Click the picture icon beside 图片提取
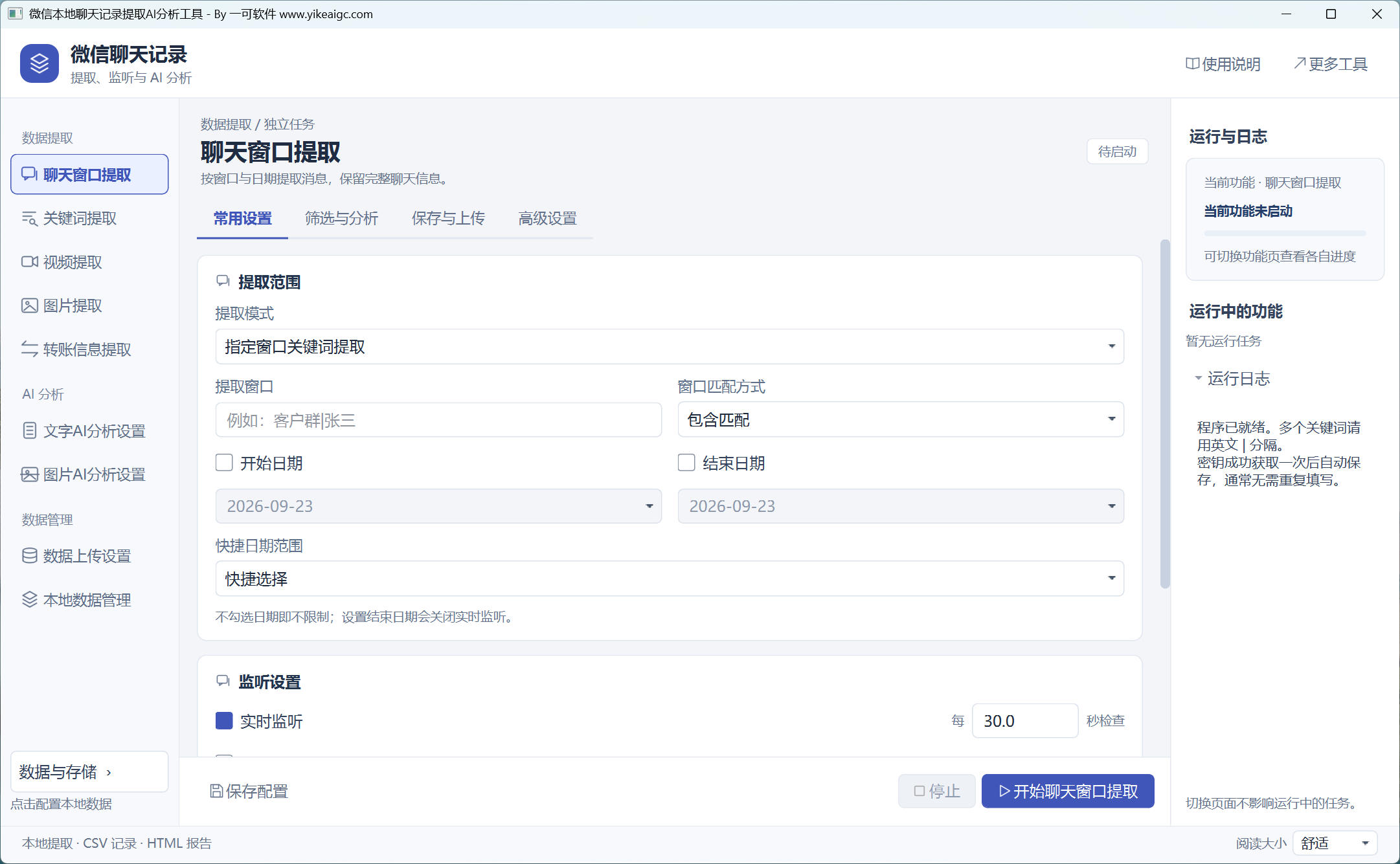This screenshot has width=1400, height=864. pyautogui.click(x=29, y=305)
